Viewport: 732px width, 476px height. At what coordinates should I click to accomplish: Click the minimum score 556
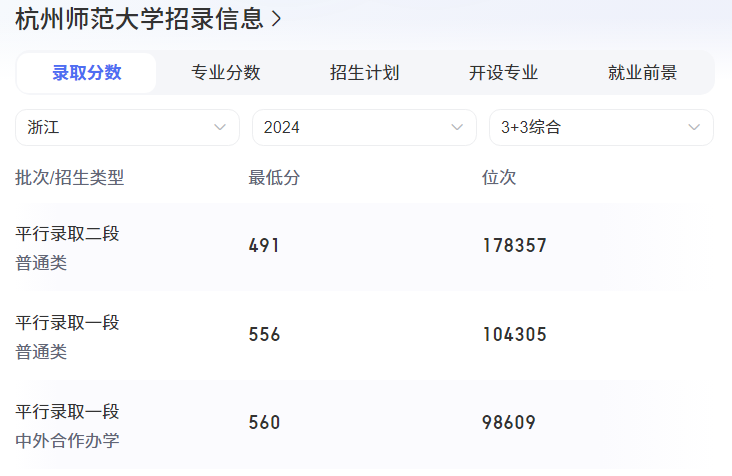(x=264, y=335)
